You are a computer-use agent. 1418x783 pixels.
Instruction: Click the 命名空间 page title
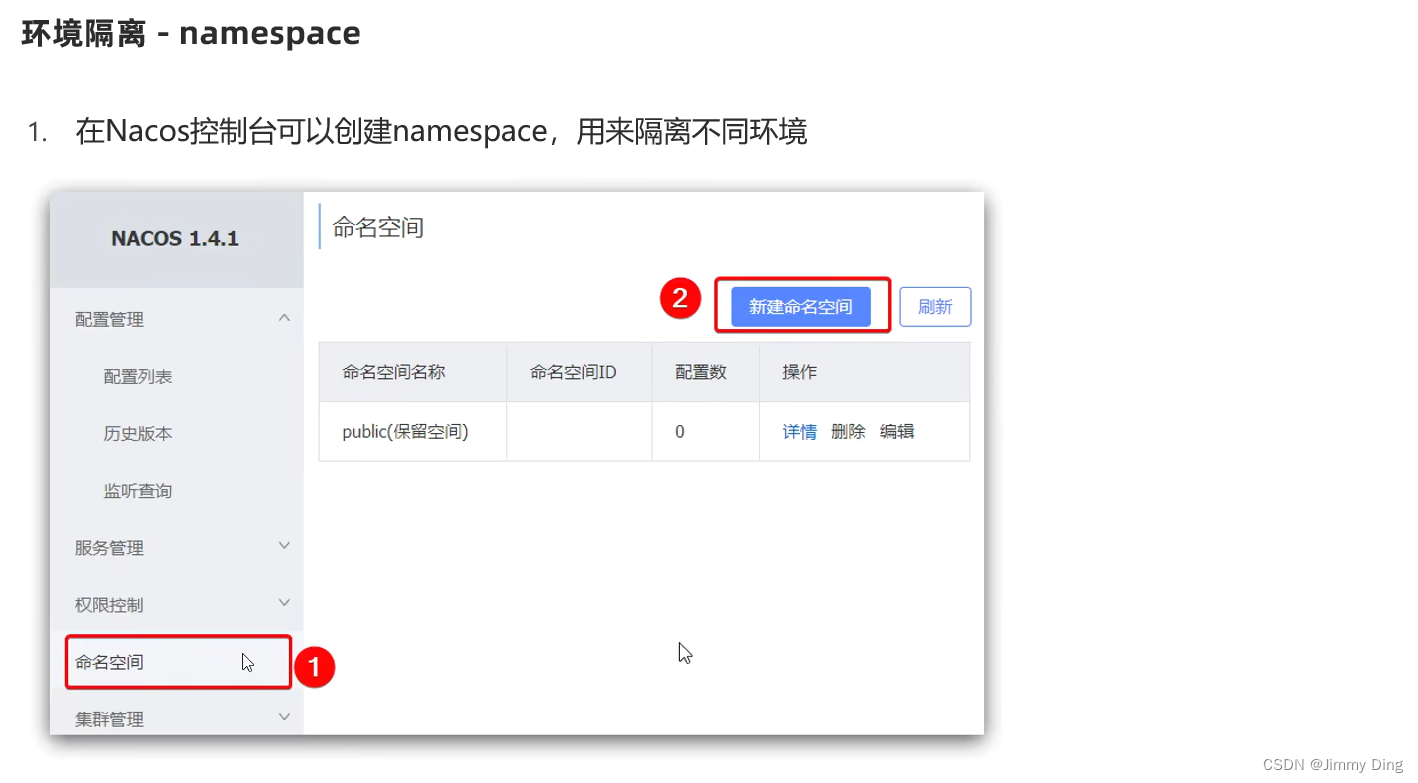click(x=378, y=228)
